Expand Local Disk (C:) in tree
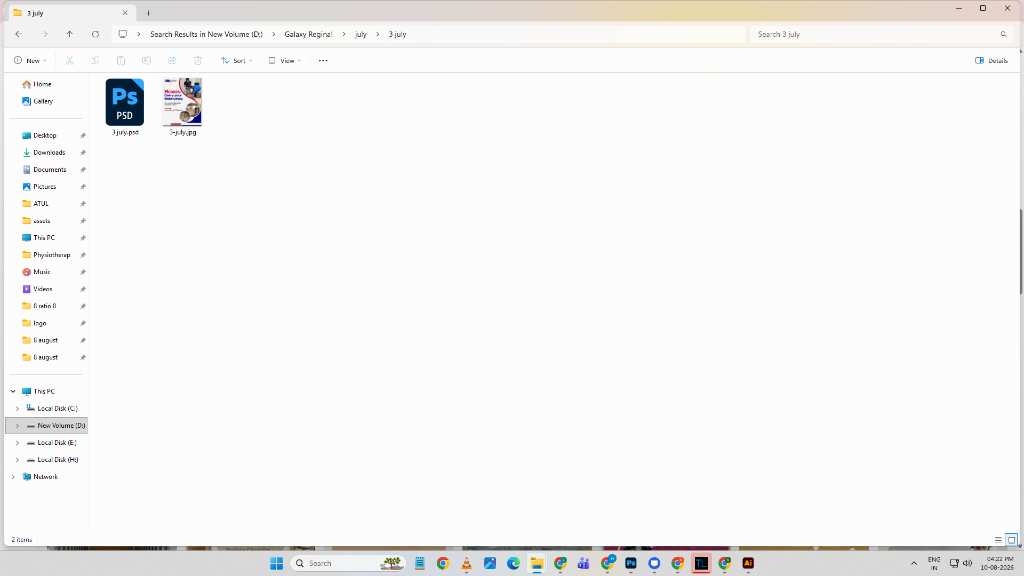1024x576 pixels. [18, 408]
